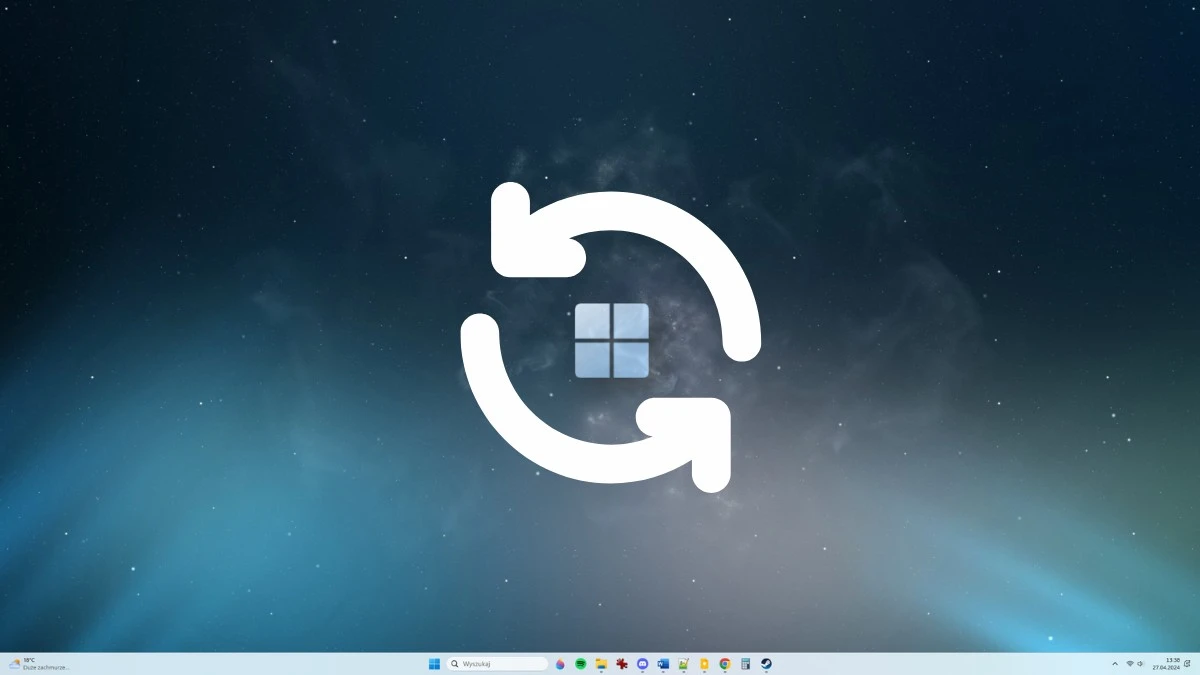Expand the hidden system tray icons

(x=1115, y=664)
